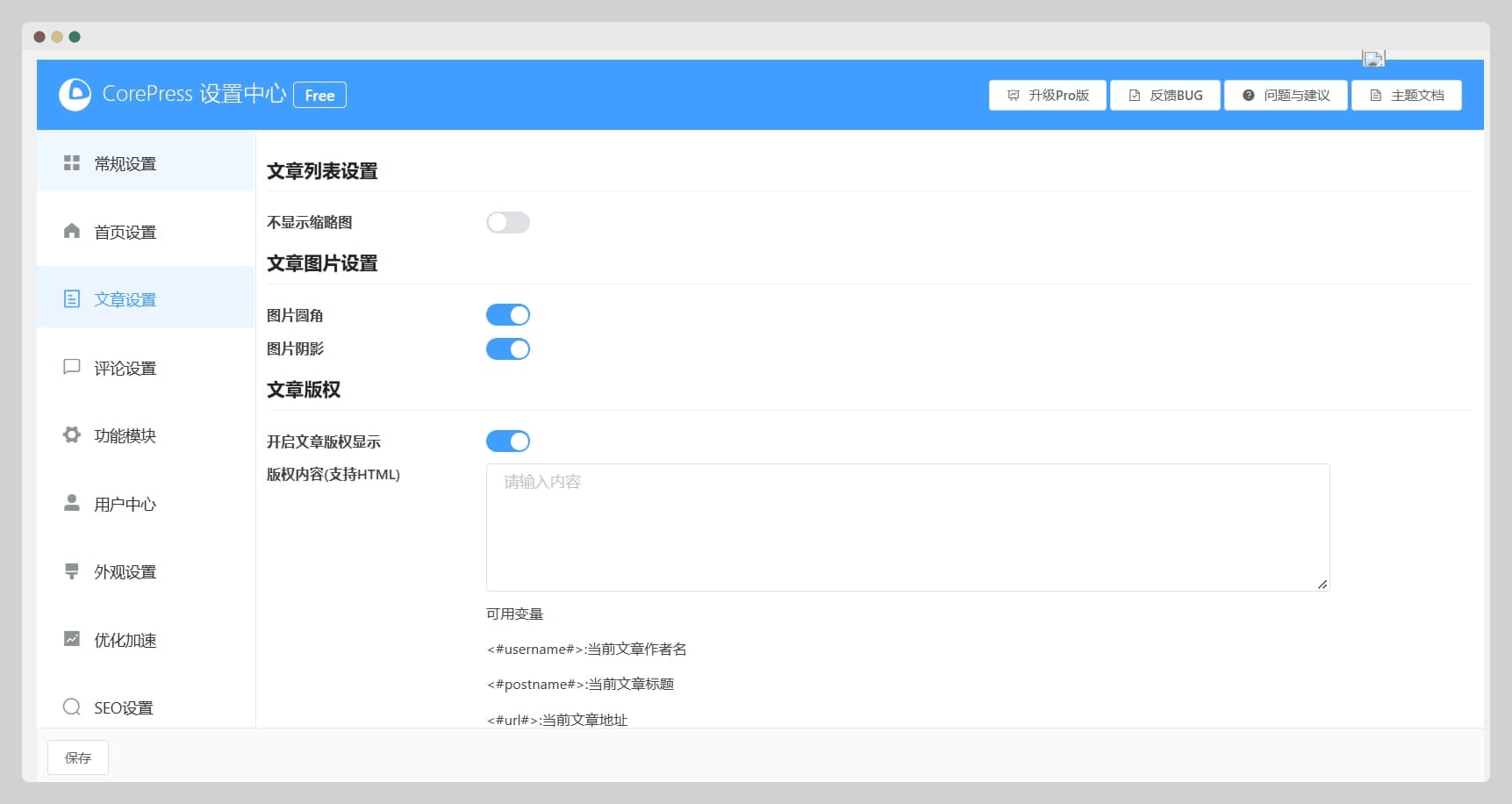The image size is (1512, 804).
Task: Open the 主题文档 button
Action: click(1406, 96)
